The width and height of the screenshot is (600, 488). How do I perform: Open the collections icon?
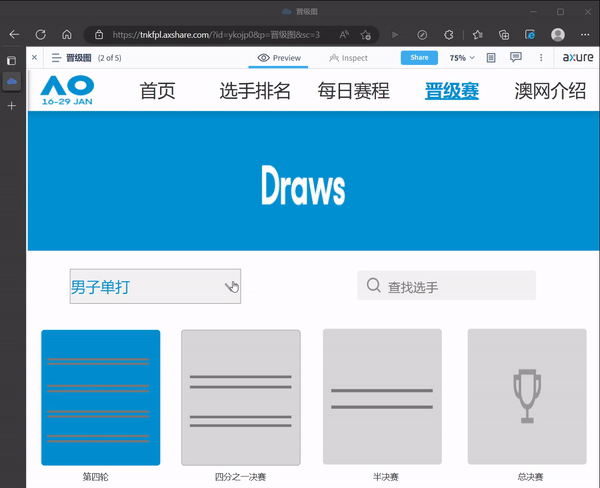[504, 35]
